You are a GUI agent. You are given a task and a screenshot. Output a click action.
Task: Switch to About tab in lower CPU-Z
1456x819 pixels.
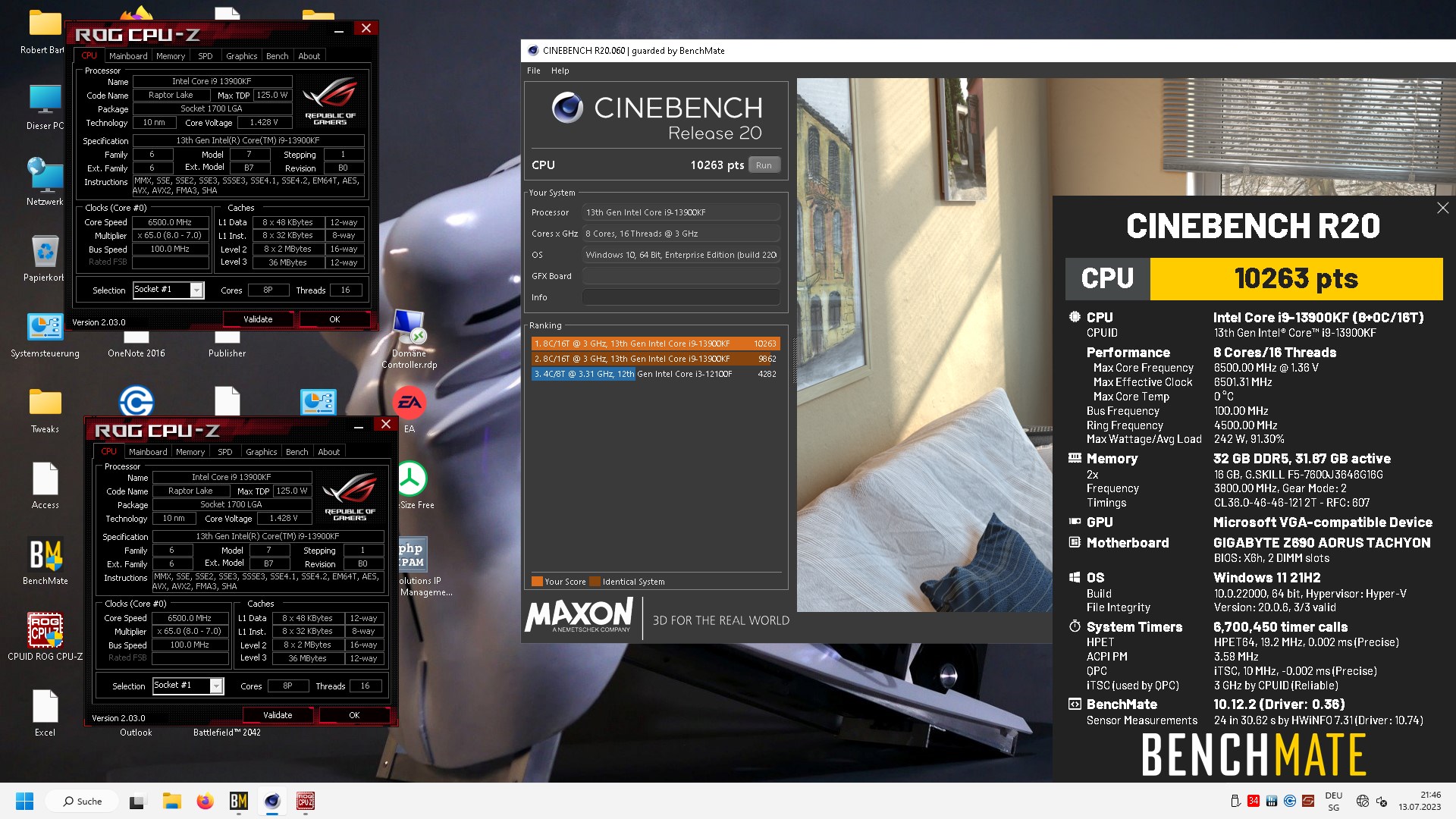[x=329, y=452]
